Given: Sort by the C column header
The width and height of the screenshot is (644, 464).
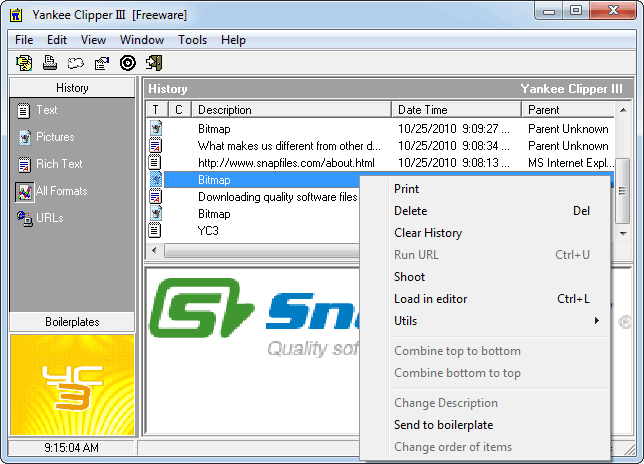Looking at the screenshot, I should click(x=179, y=110).
